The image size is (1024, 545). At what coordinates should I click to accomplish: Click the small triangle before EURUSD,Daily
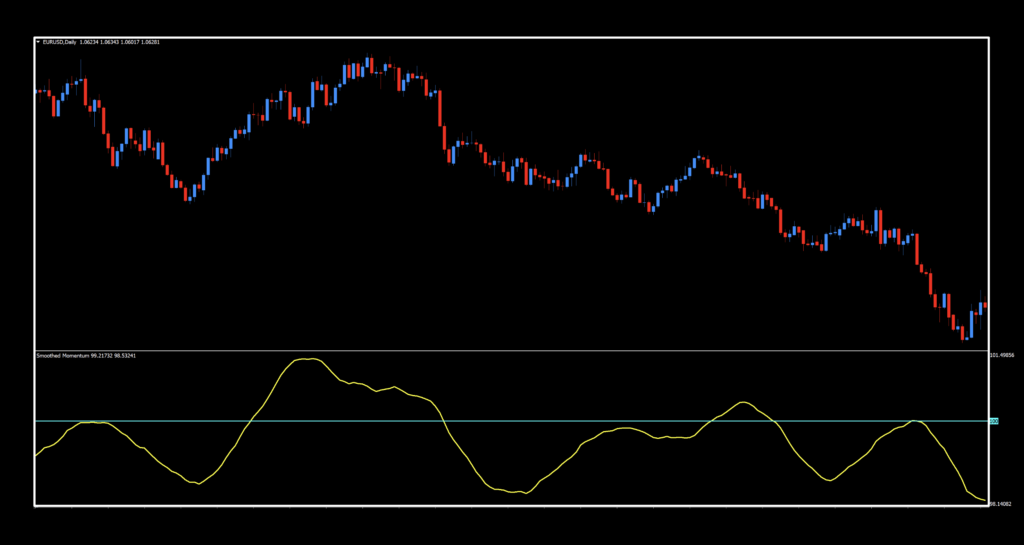(x=39, y=42)
